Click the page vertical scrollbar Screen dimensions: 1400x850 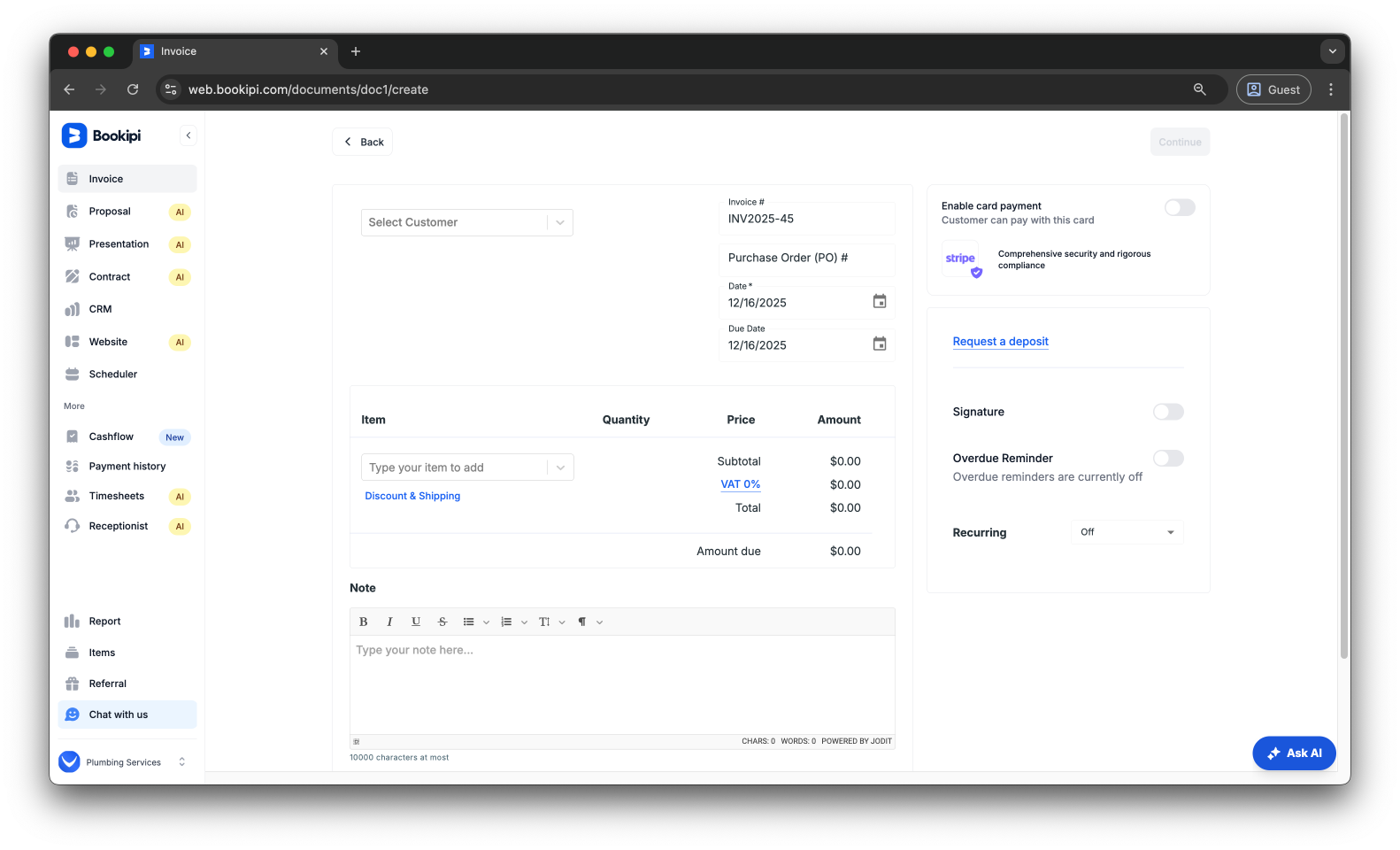click(x=1344, y=385)
